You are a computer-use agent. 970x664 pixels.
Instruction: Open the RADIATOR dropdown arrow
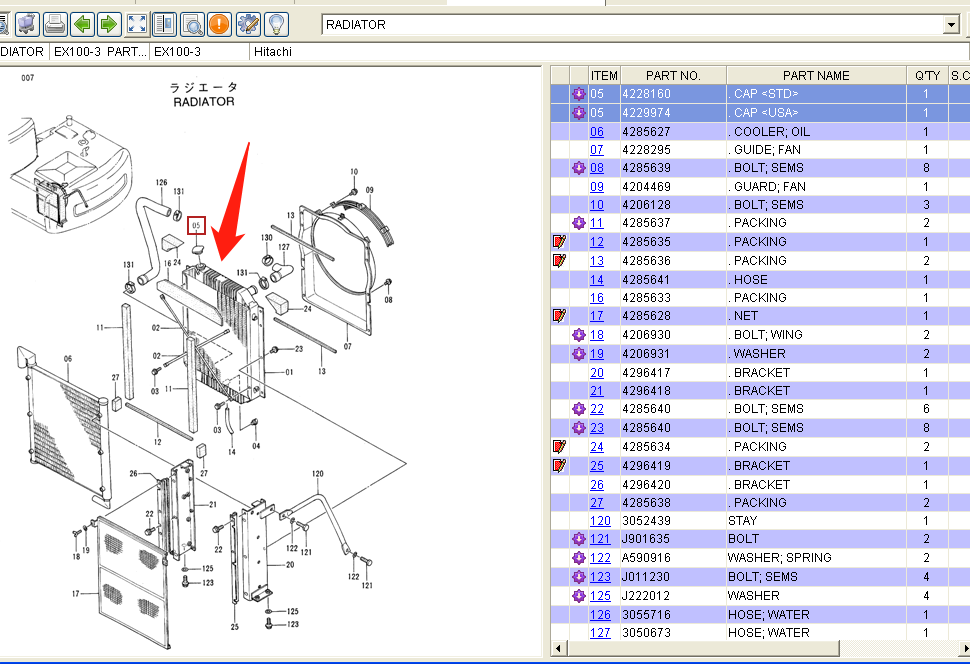[x=950, y=25]
